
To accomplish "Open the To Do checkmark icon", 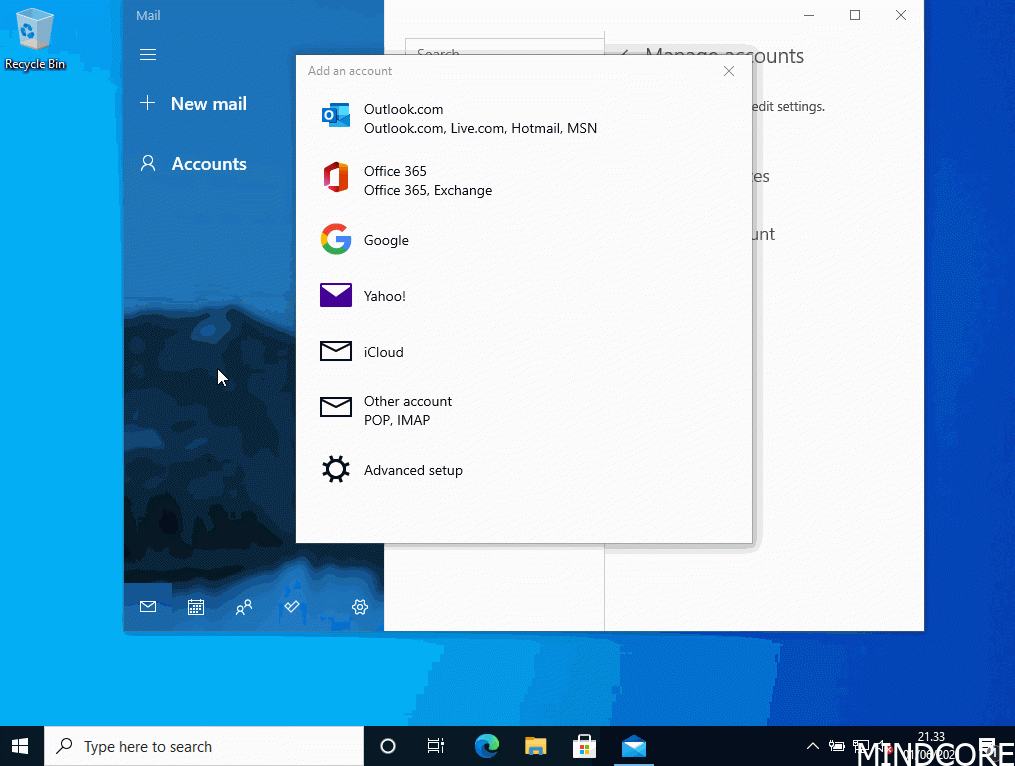I will click(292, 607).
